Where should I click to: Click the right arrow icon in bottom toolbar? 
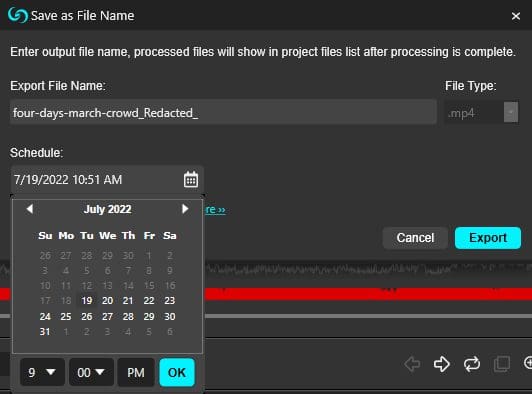[x=442, y=364]
